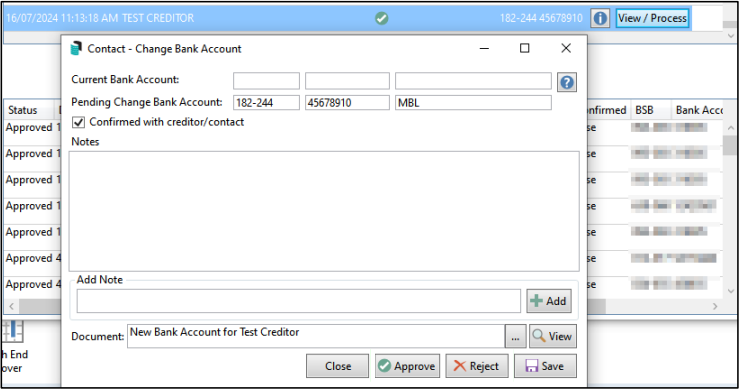
Task: Click the pending BSB field 182-244
Action: [x=266, y=102]
